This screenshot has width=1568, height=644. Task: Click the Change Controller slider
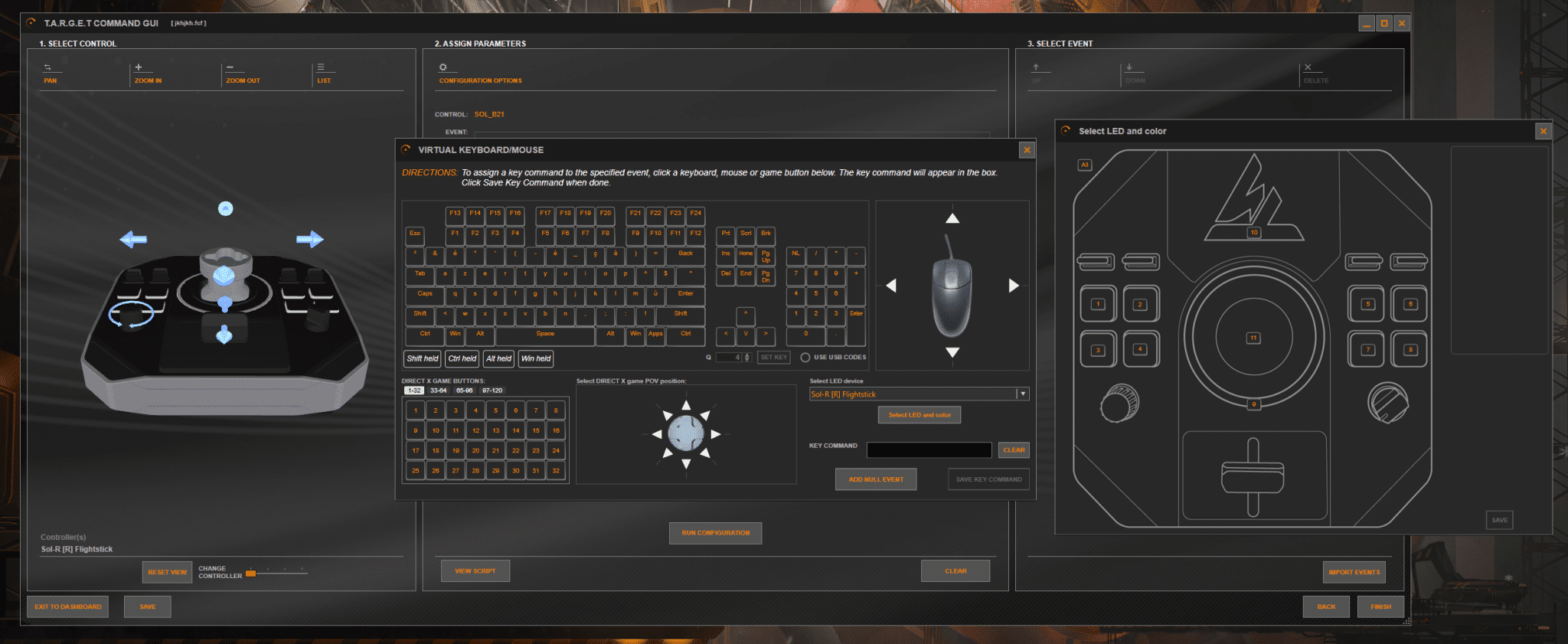coord(276,572)
